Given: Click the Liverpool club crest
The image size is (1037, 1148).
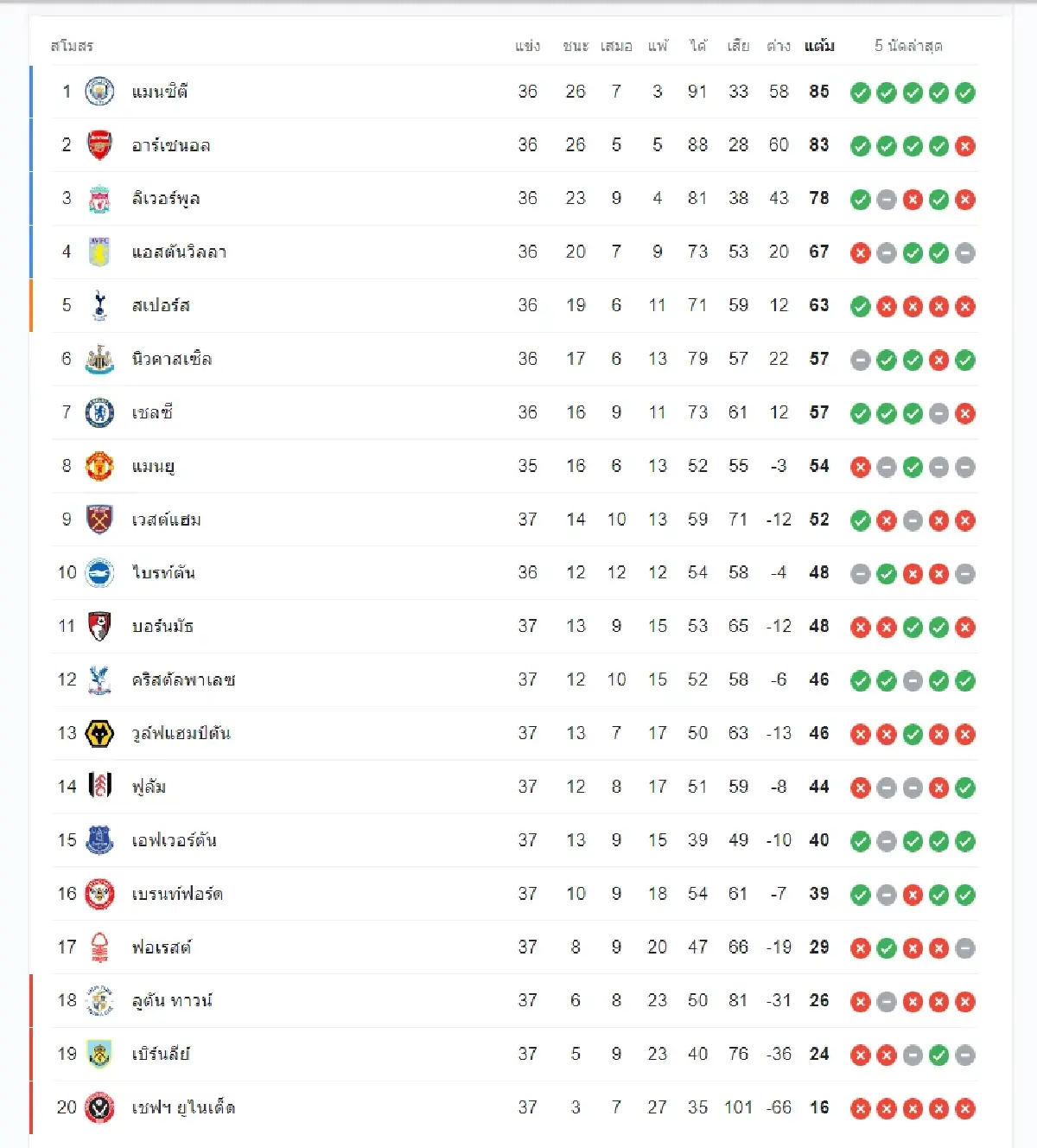Looking at the screenshot, I should pos(99,199).
